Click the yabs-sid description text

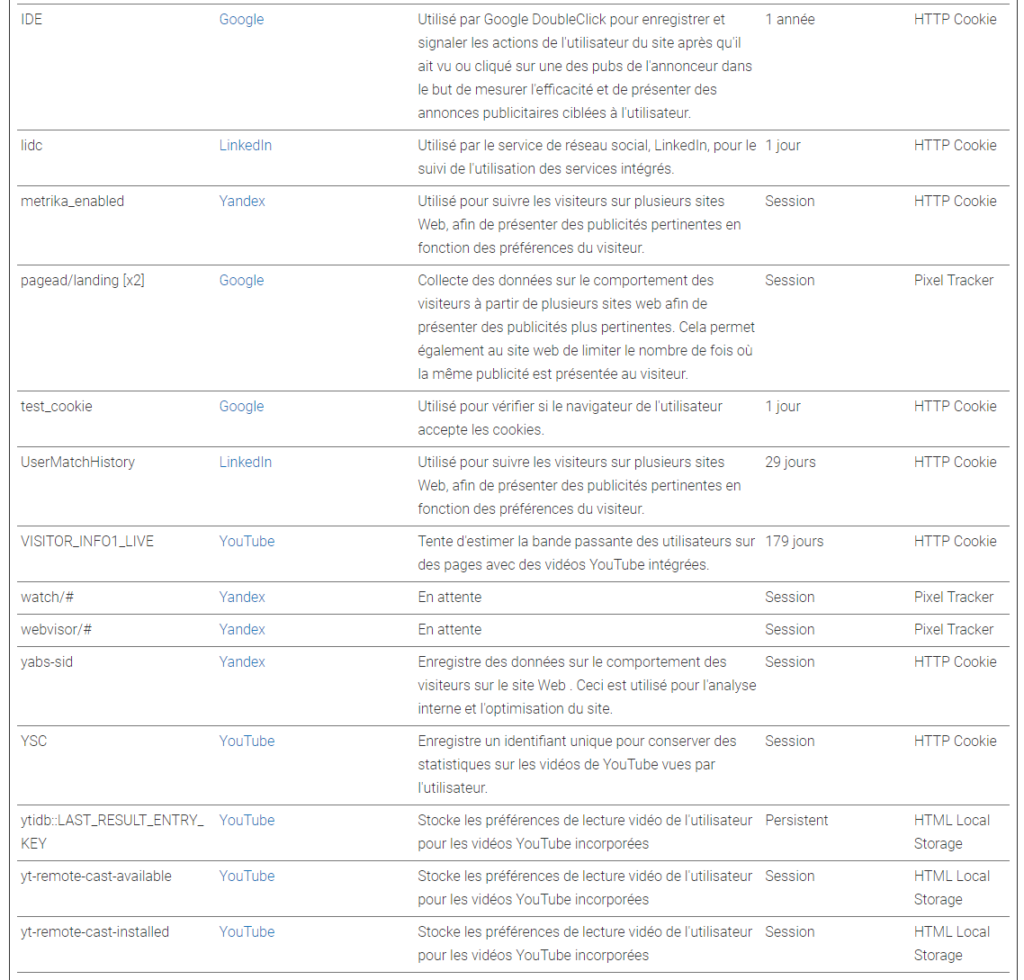click(587, 686)
